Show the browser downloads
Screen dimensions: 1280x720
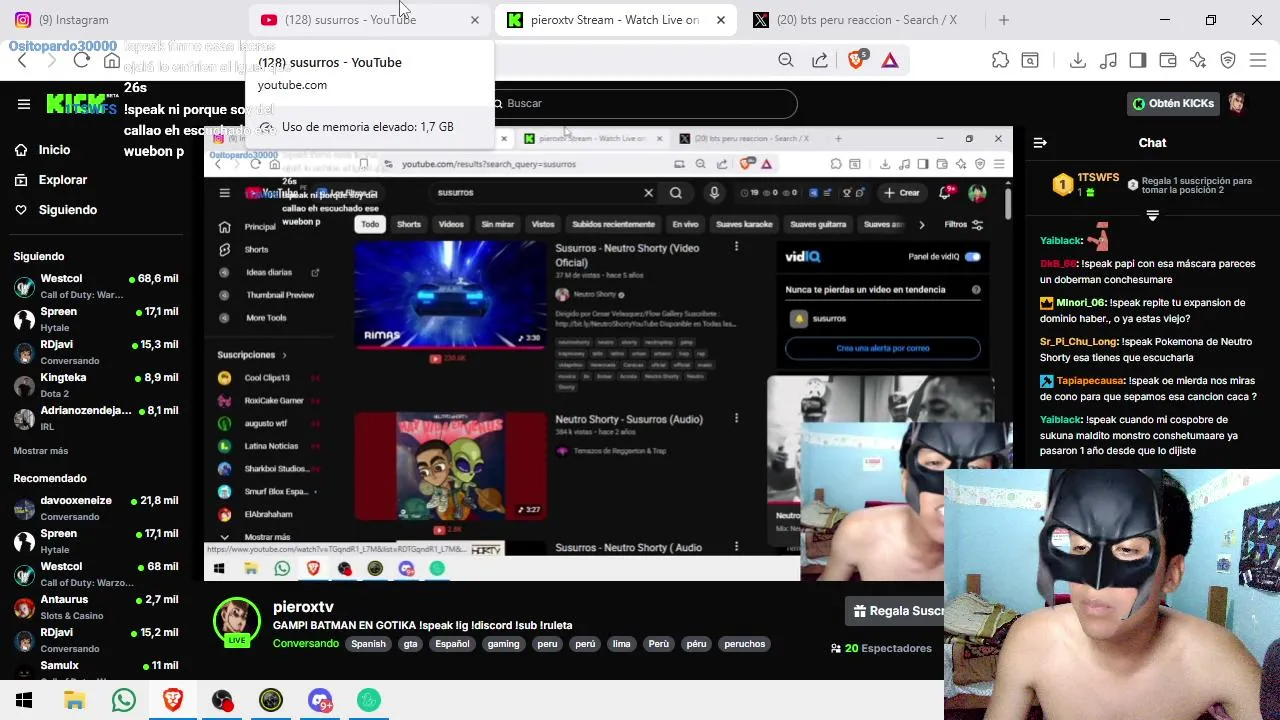1077,61
